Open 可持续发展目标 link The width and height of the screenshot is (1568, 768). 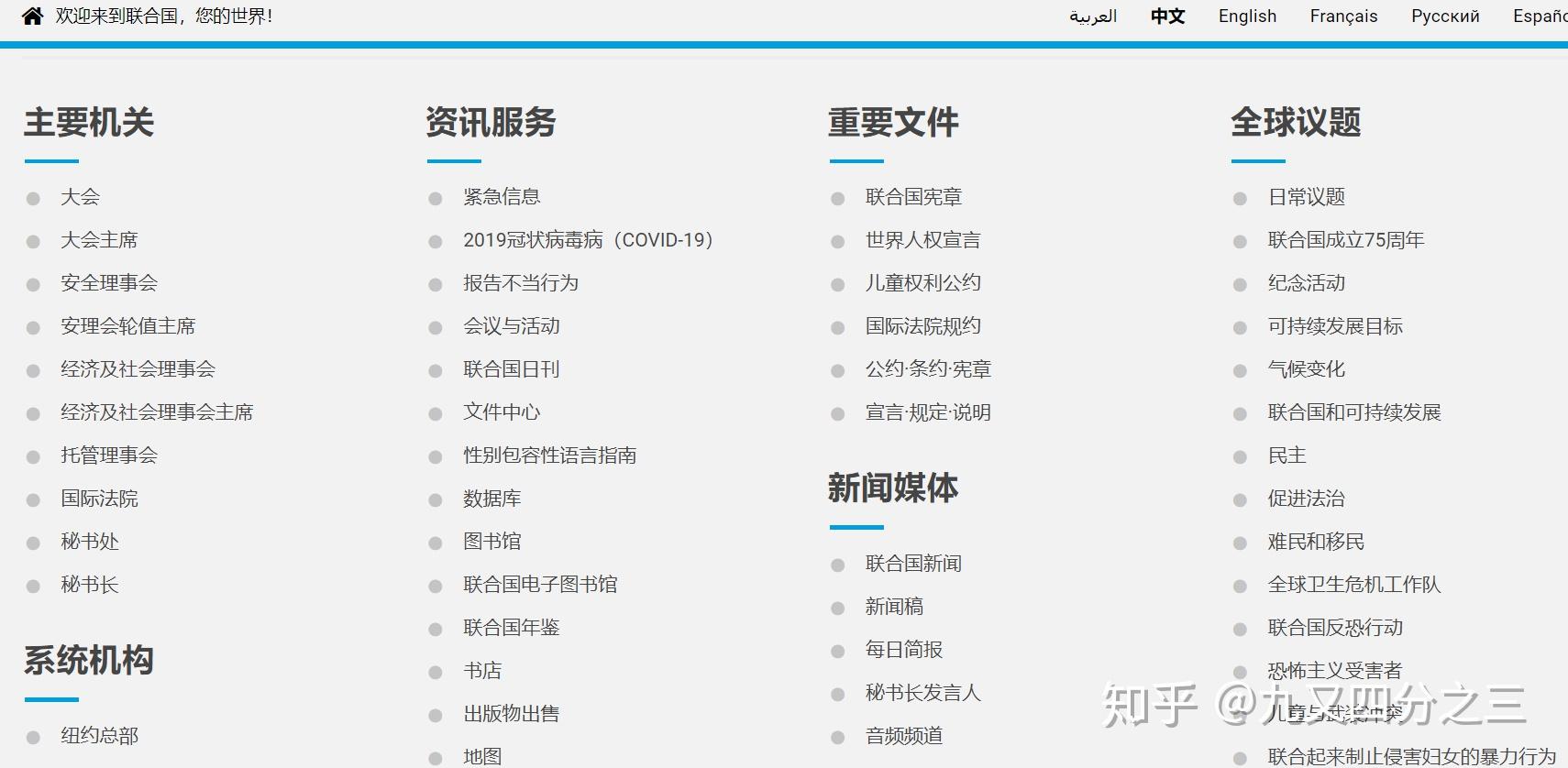(1335, 326)
